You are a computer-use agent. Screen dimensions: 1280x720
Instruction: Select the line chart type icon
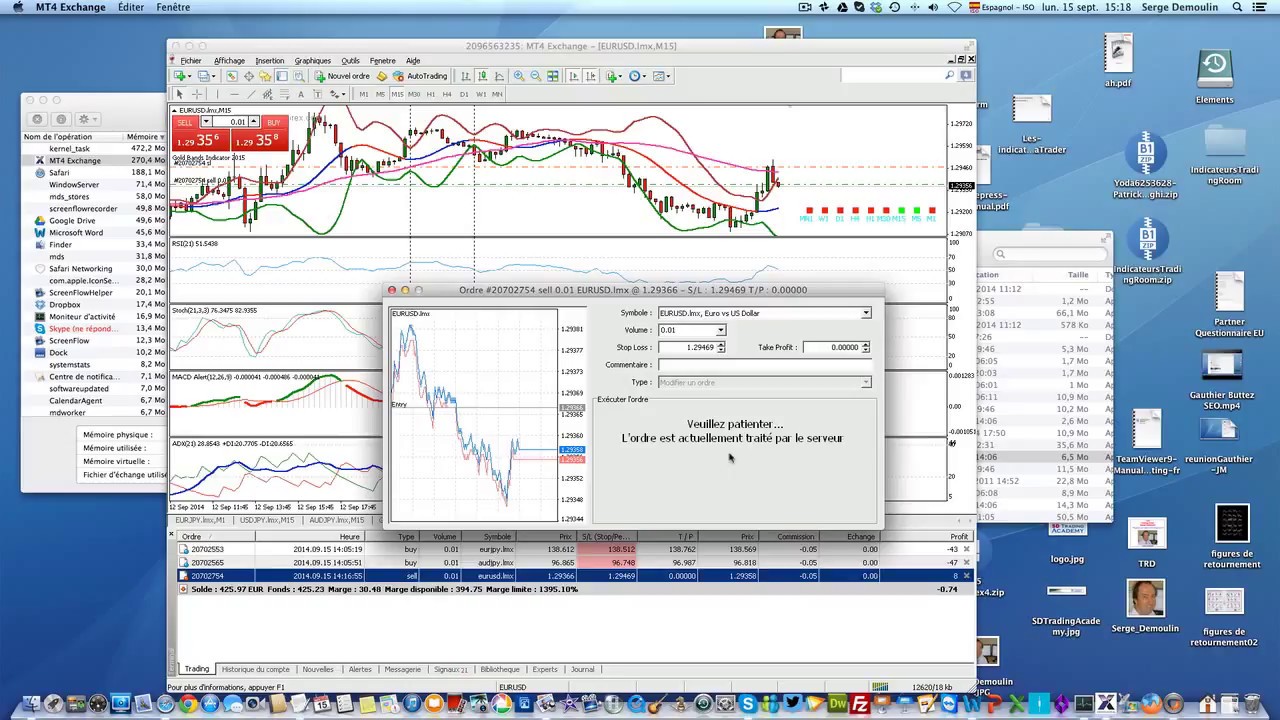tap(499, 76)
